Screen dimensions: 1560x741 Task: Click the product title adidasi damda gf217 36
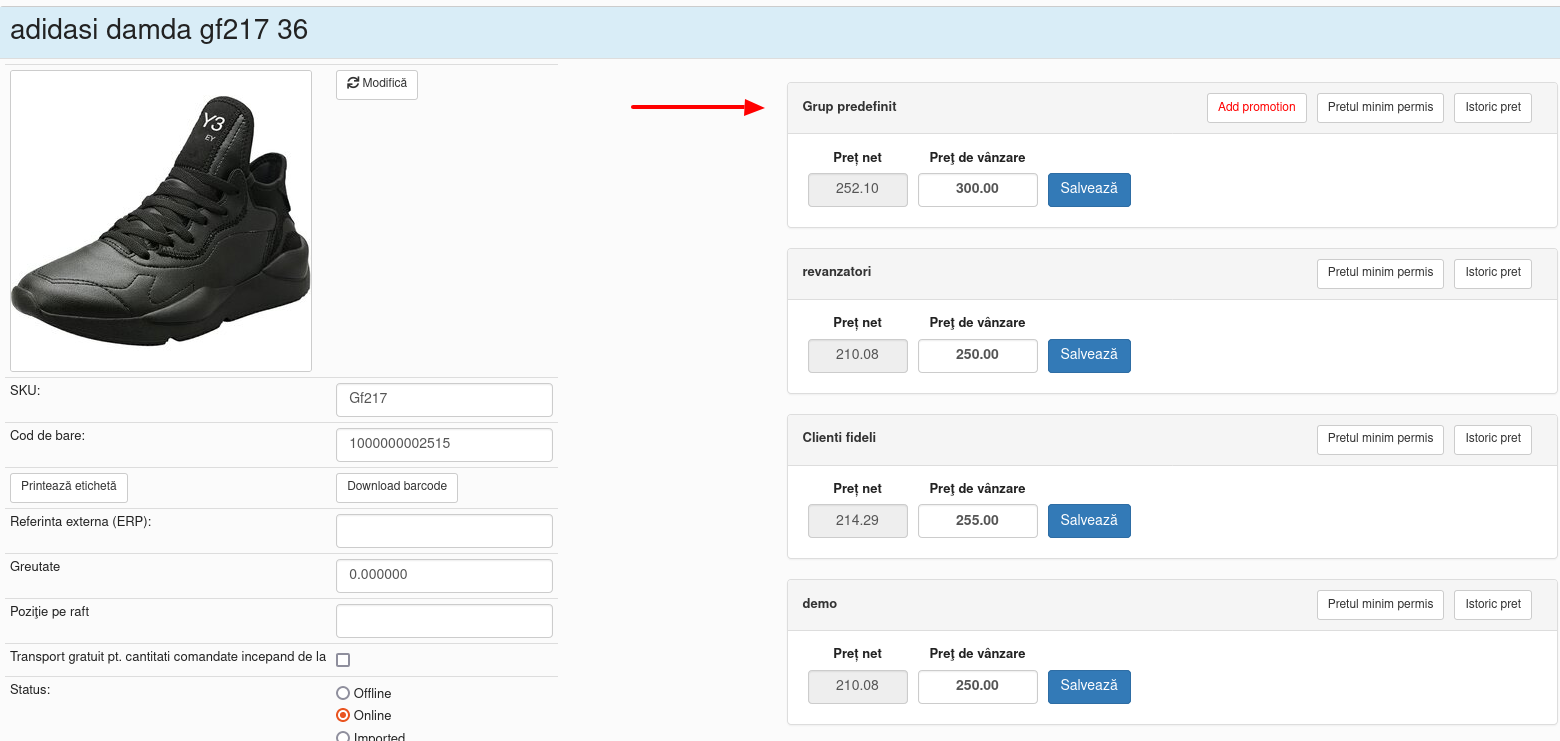click(x=159, y=31)
